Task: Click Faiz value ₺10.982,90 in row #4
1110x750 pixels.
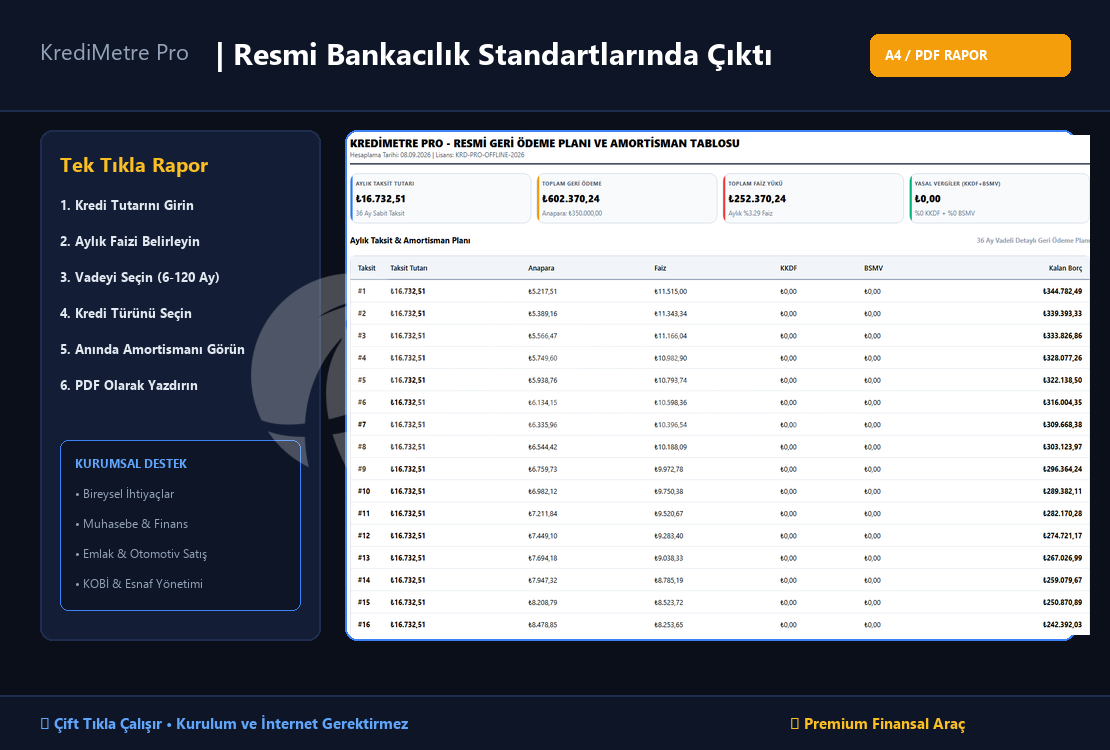Action: click(x=670, y=358)
